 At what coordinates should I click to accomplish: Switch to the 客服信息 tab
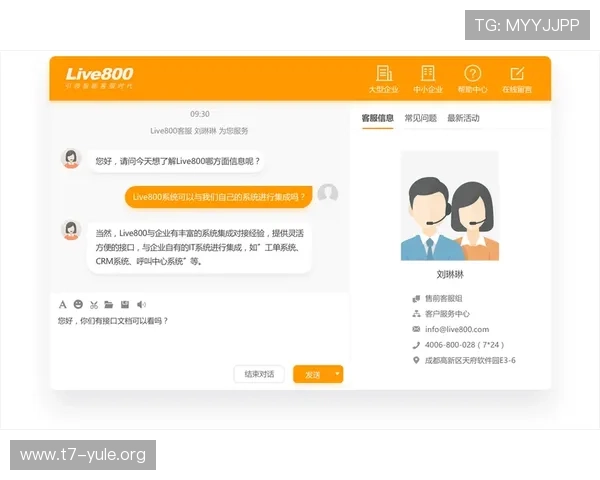tap(378, 118)
